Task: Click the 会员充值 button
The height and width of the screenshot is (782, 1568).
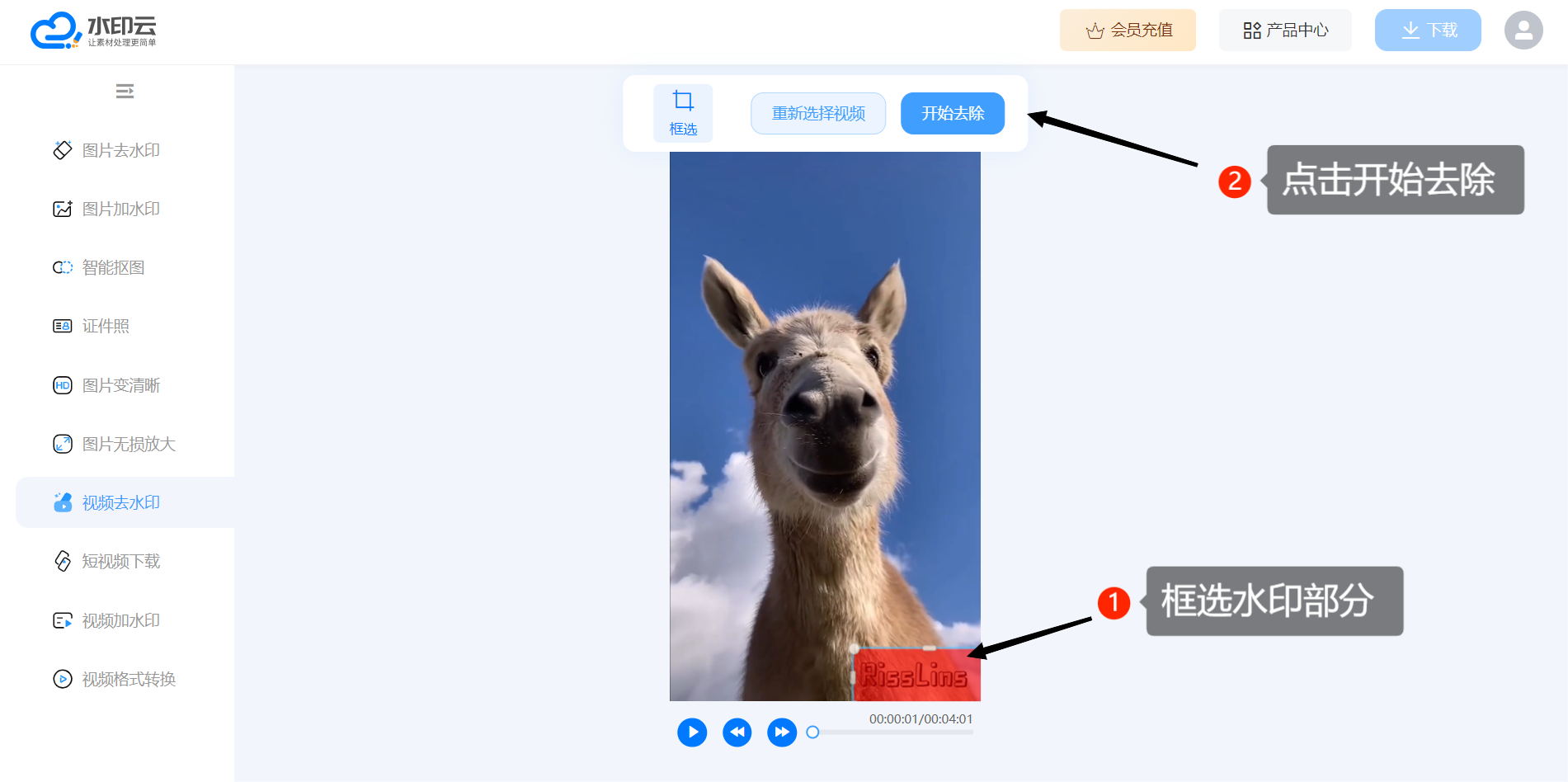Action: tap(1128, 31)
